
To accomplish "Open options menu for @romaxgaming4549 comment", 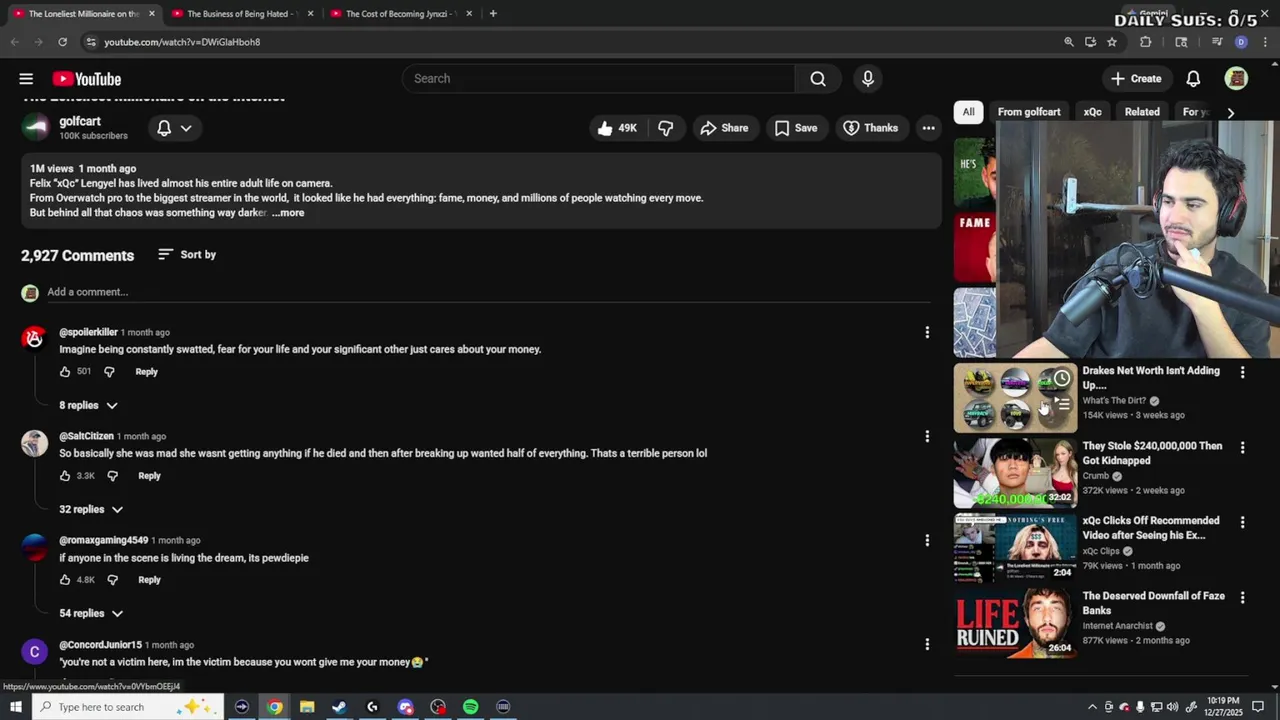I will tap(927, 540).
